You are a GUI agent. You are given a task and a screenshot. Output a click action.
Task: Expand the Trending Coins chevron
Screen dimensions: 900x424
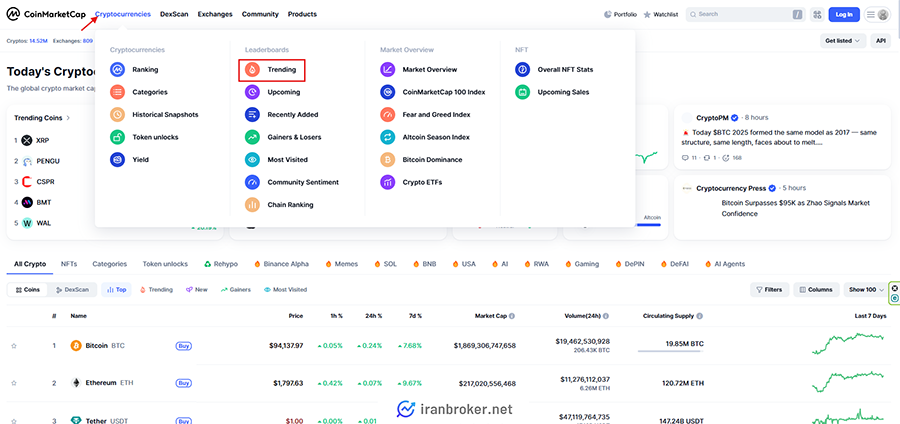pos(68,118)
